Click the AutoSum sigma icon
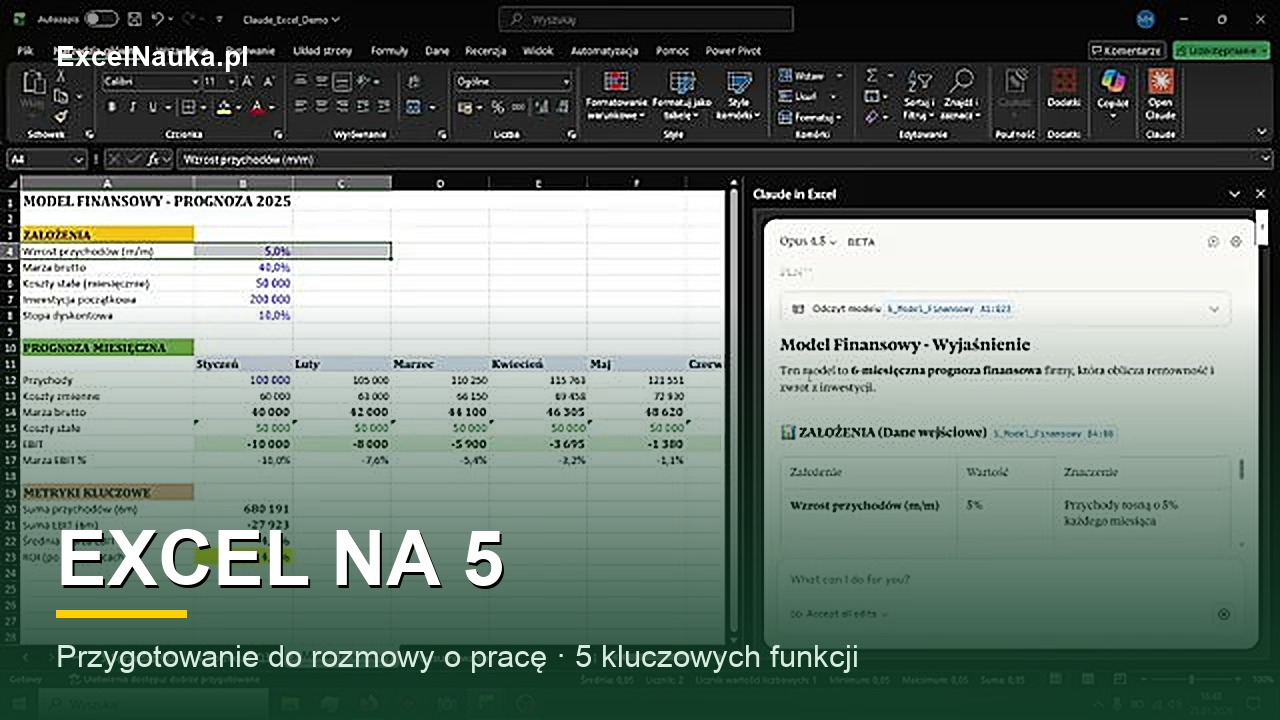The width and height of the screenshot is (1280, 720). (x=872, y=76)
